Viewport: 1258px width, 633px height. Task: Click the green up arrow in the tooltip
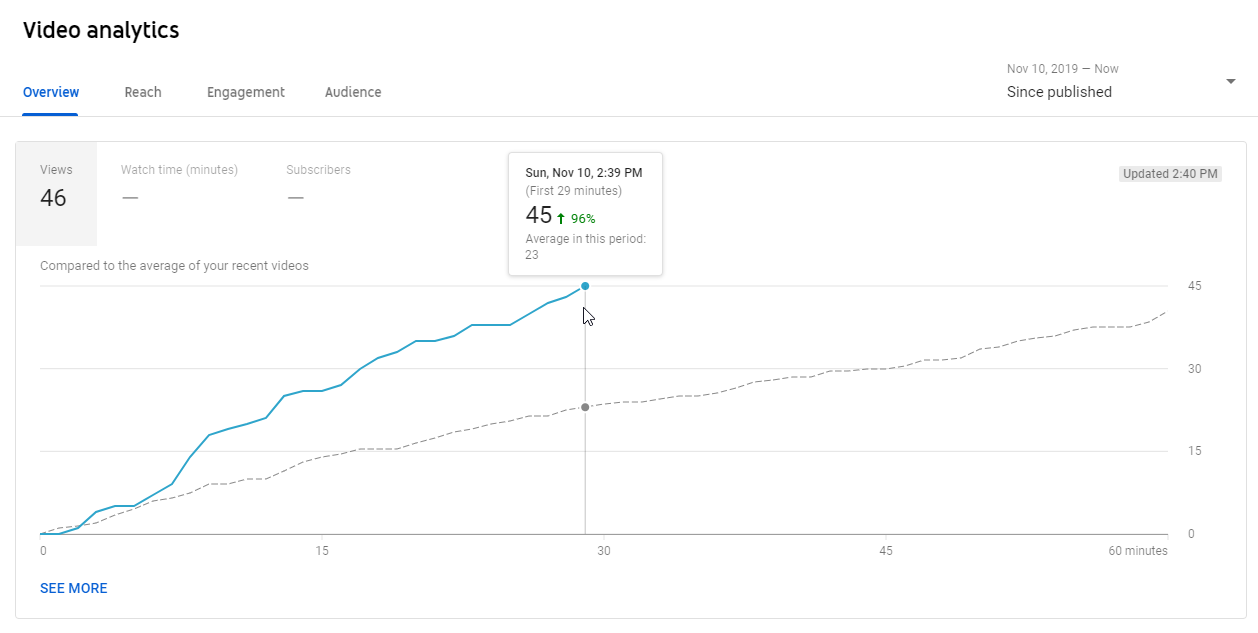pos(561,218)
